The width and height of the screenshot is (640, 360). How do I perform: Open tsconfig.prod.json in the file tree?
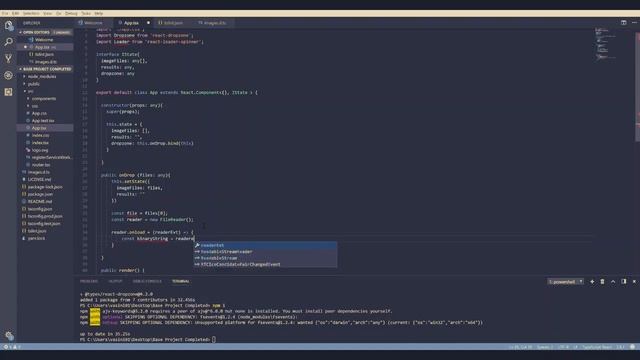45,216
